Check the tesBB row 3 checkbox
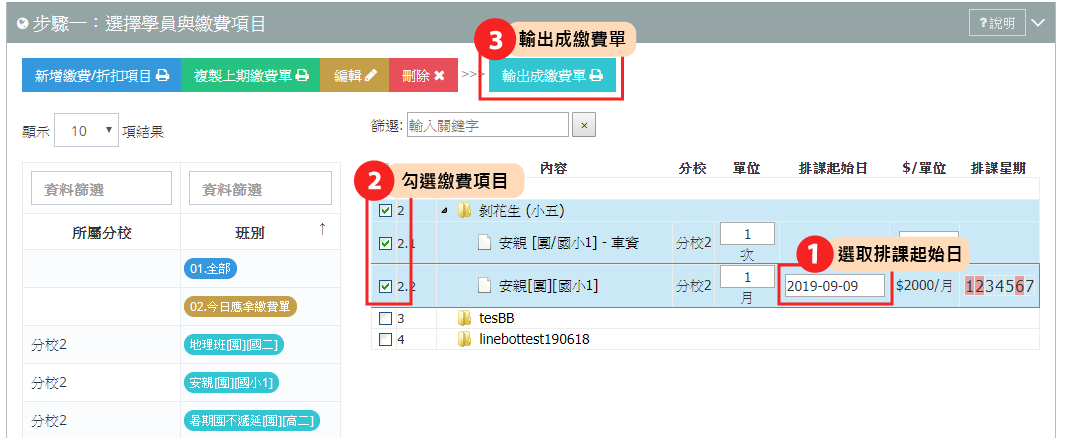This screenshot has width=1066, height=446. coord(386,319)
